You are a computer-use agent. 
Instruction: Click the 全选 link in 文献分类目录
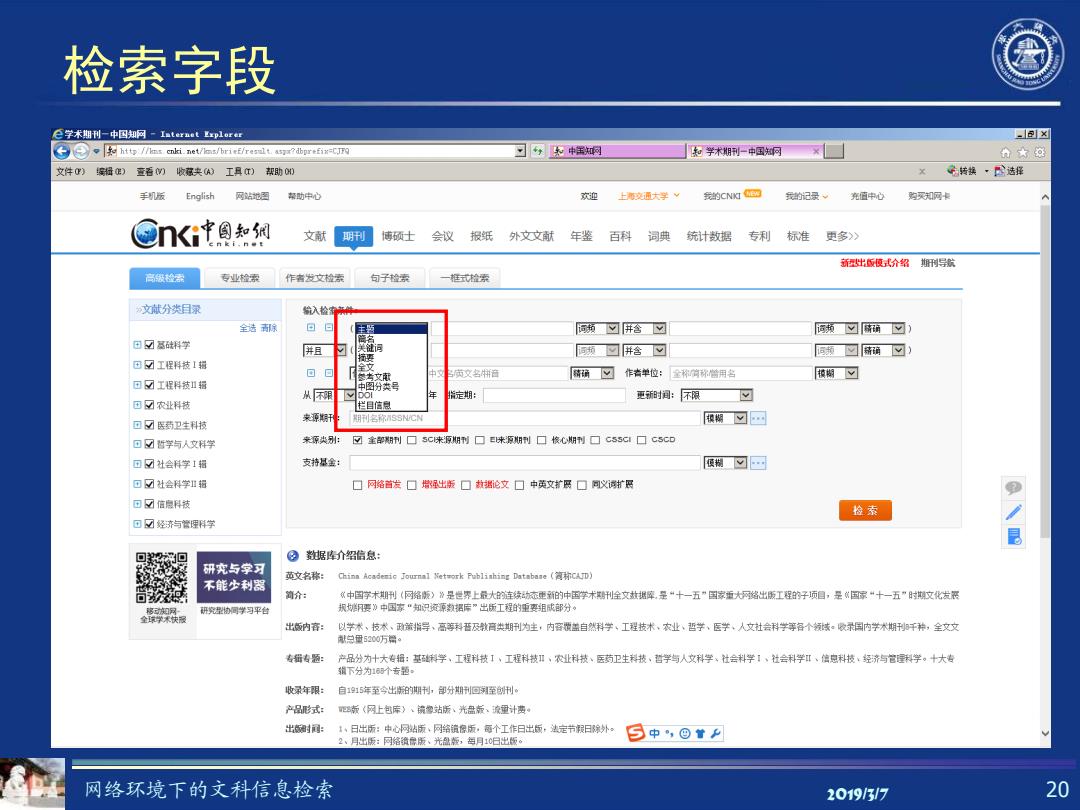point(248,328)
